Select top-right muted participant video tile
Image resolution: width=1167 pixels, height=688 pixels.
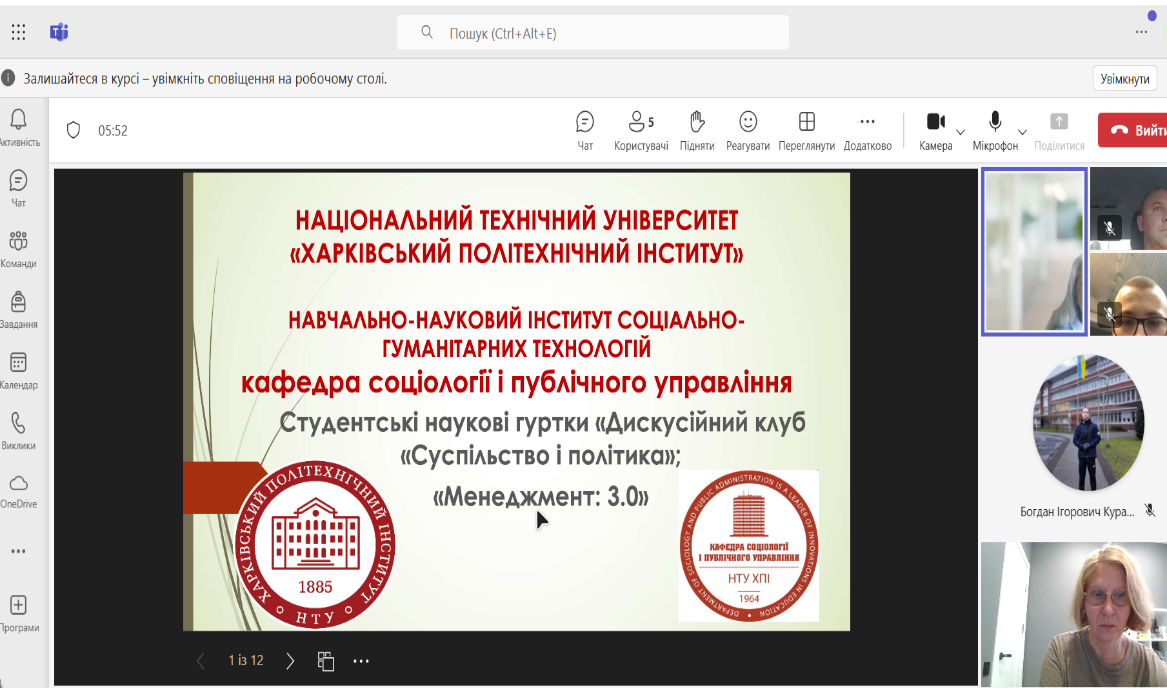[x=1128, y=208]
